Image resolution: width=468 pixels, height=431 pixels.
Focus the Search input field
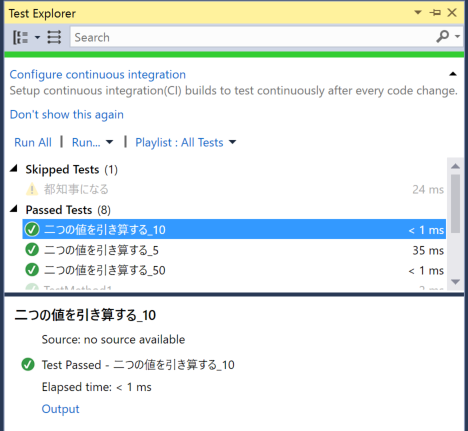(x=252, y=37)
